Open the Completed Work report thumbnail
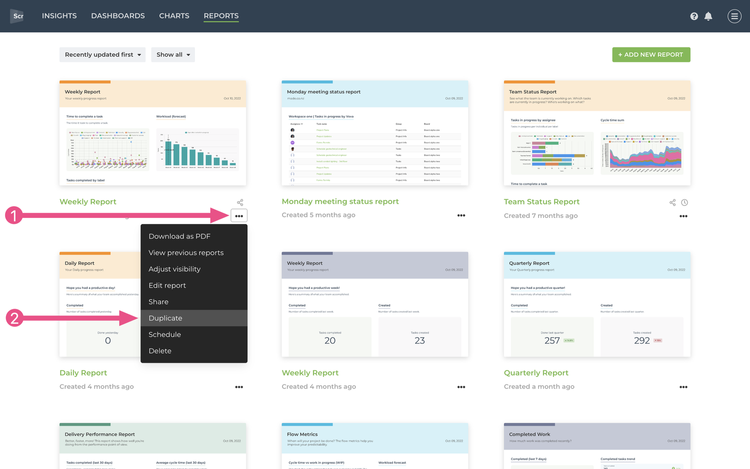The height and width of the screenshot is (469, 750). click(x=597, y=446)
